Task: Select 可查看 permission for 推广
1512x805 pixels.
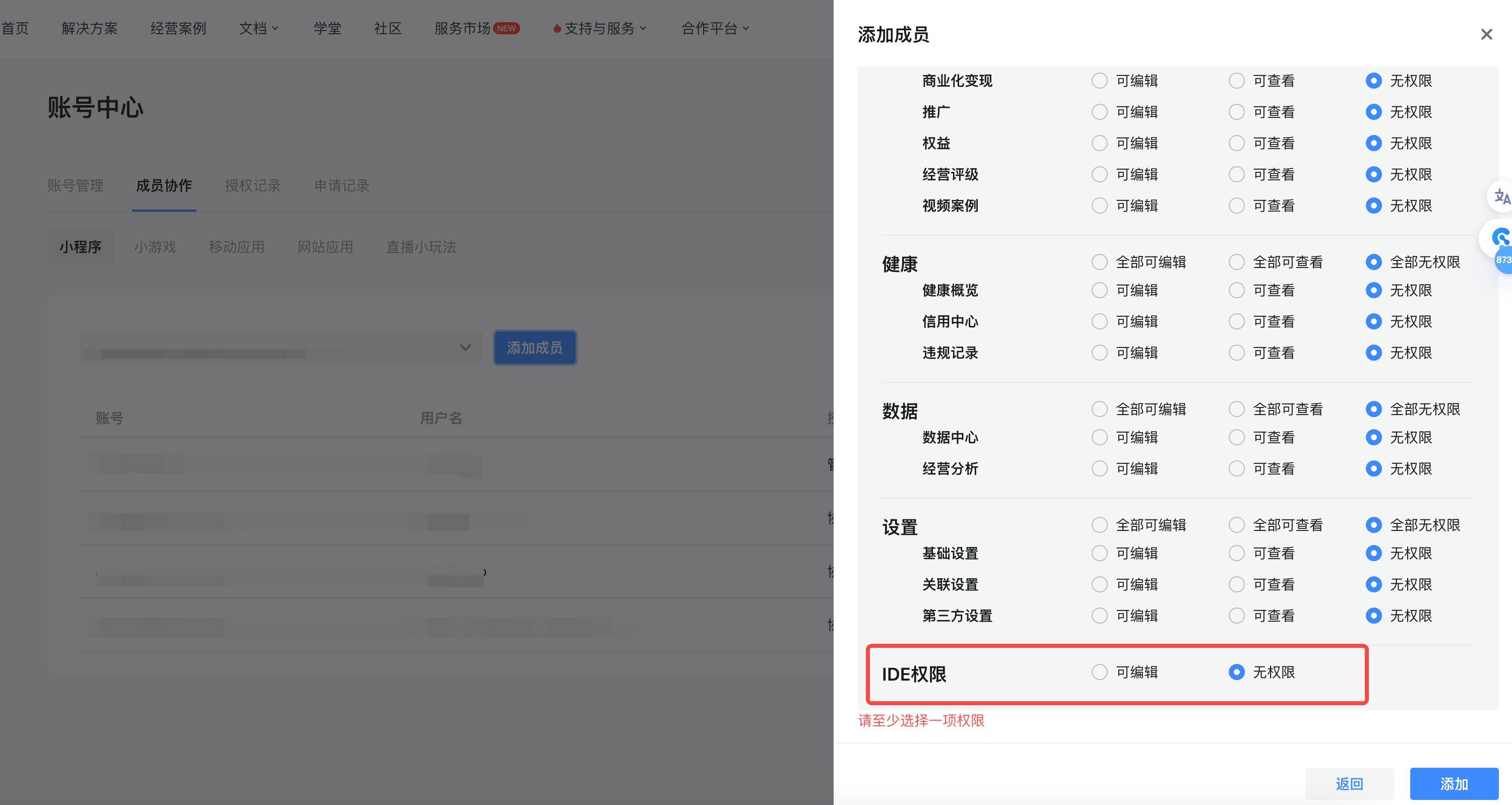Action: click(1237, 111)
